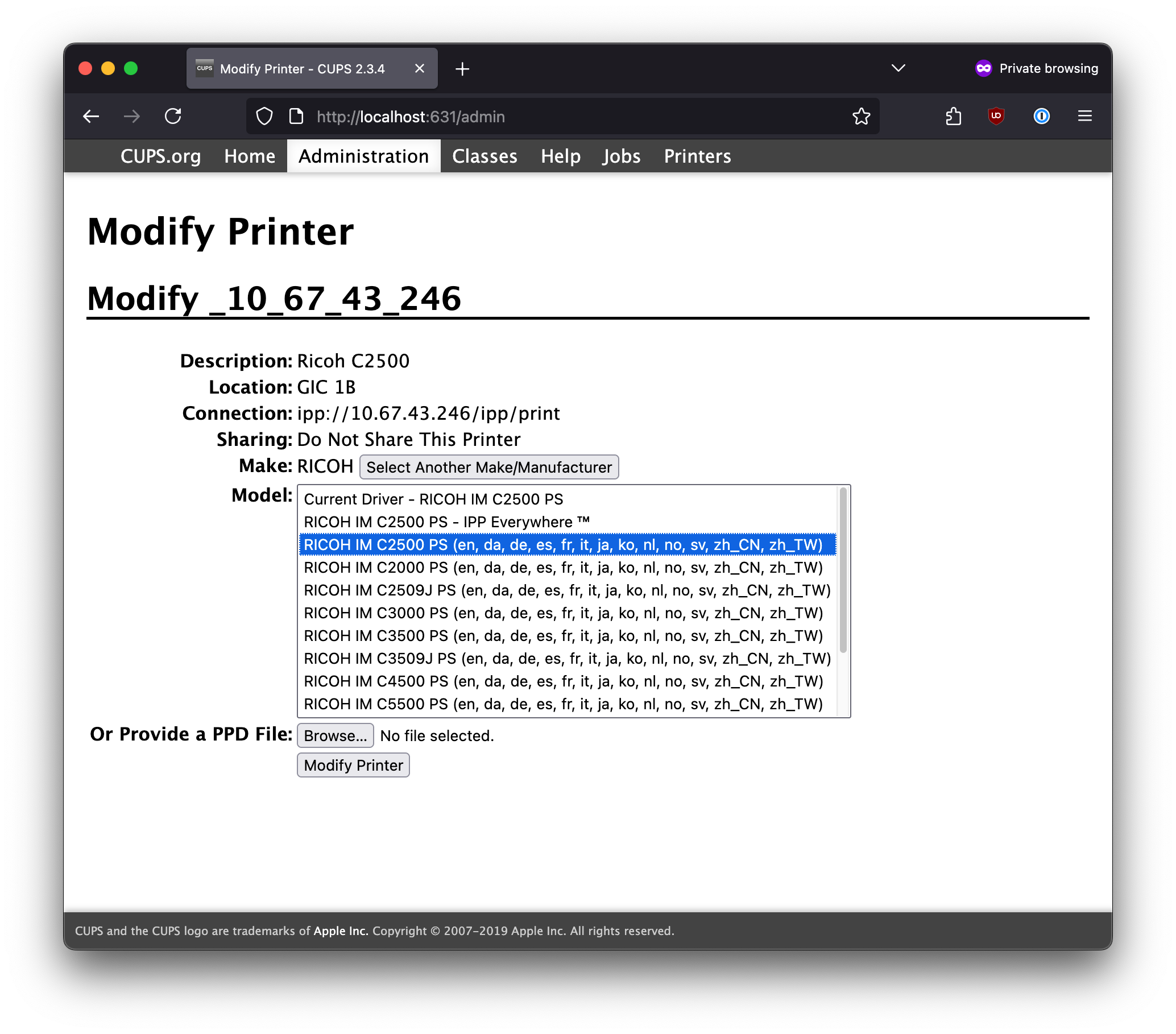
Task: Click the tracking protection shield icon
Action: point(264,117)
